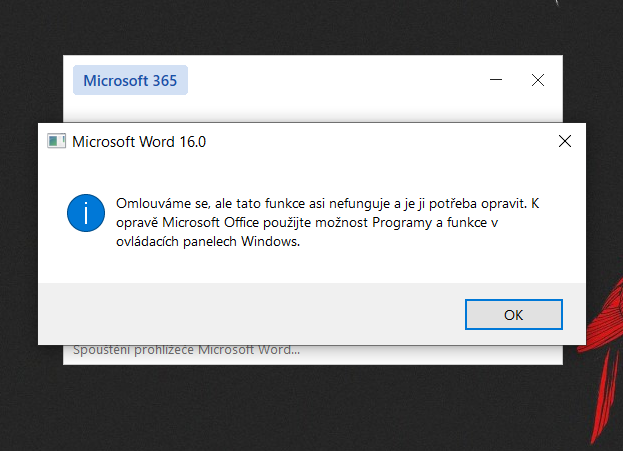Viewport: 623px width, 451px height.
Task: Click the "Microsoft Word 16.0" title text
Action: pyautogui.click(x=139, y=142)
